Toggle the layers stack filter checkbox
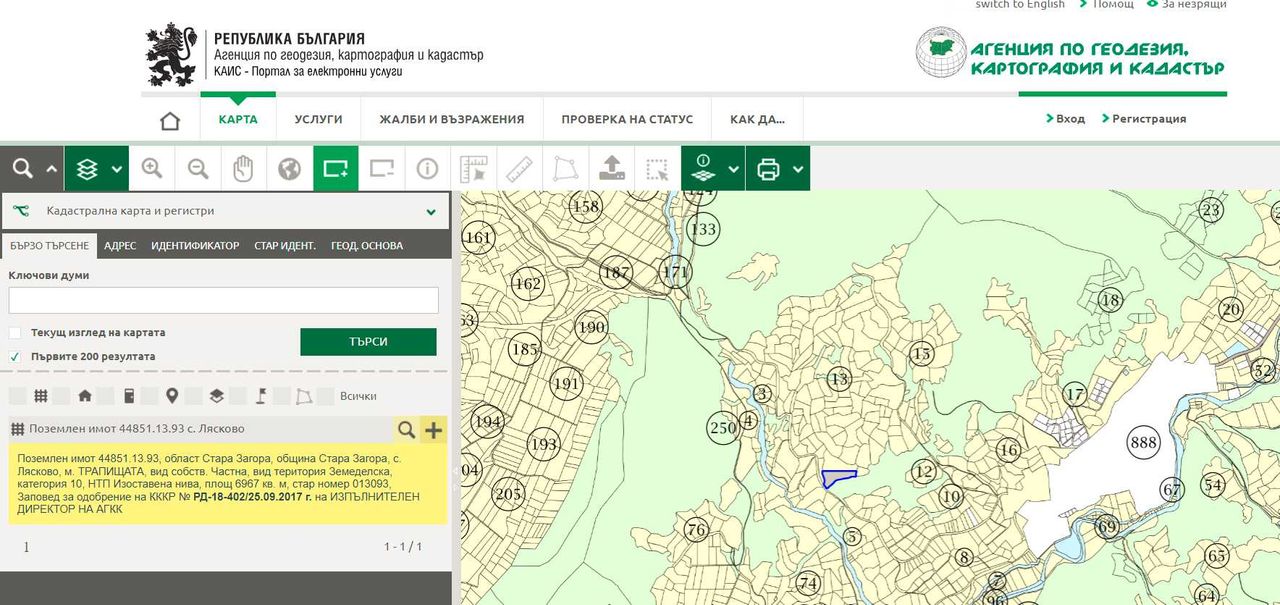The width and height of the screenshot is (1280, 605). pyautogui.click(x=192, y=396)
